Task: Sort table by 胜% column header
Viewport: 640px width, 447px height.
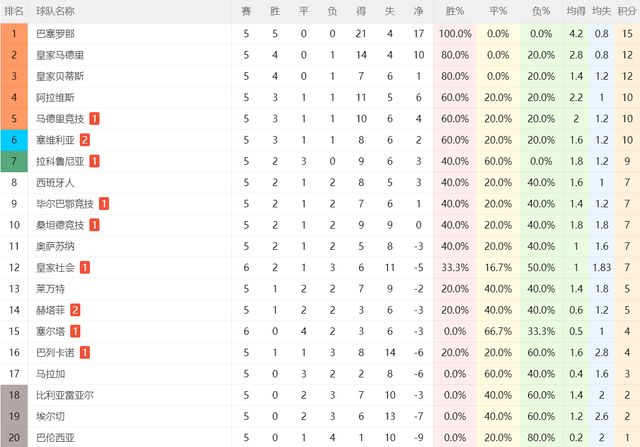Action: [x=455, y=11]
